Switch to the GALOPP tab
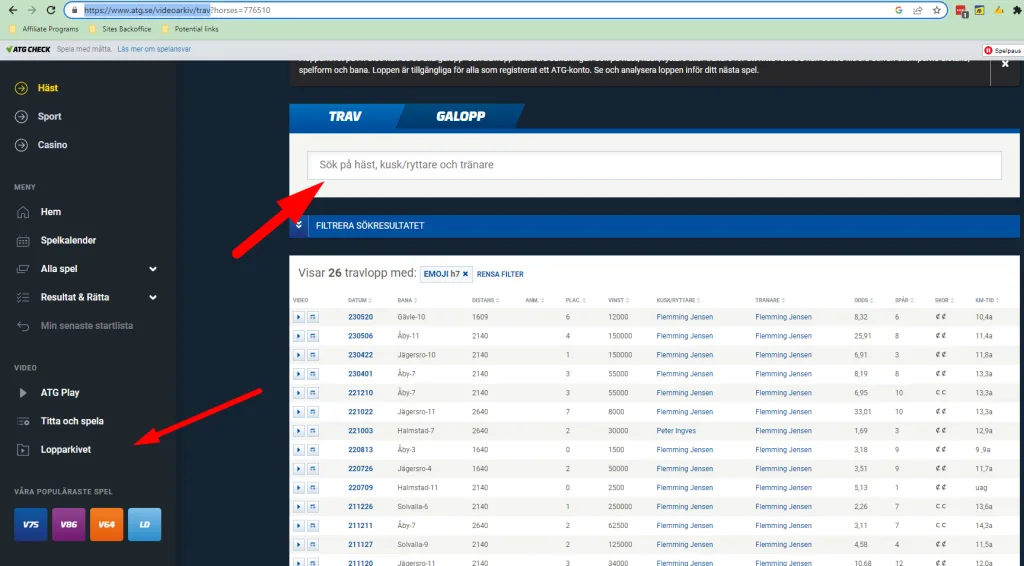 click(x=460, y=116)
